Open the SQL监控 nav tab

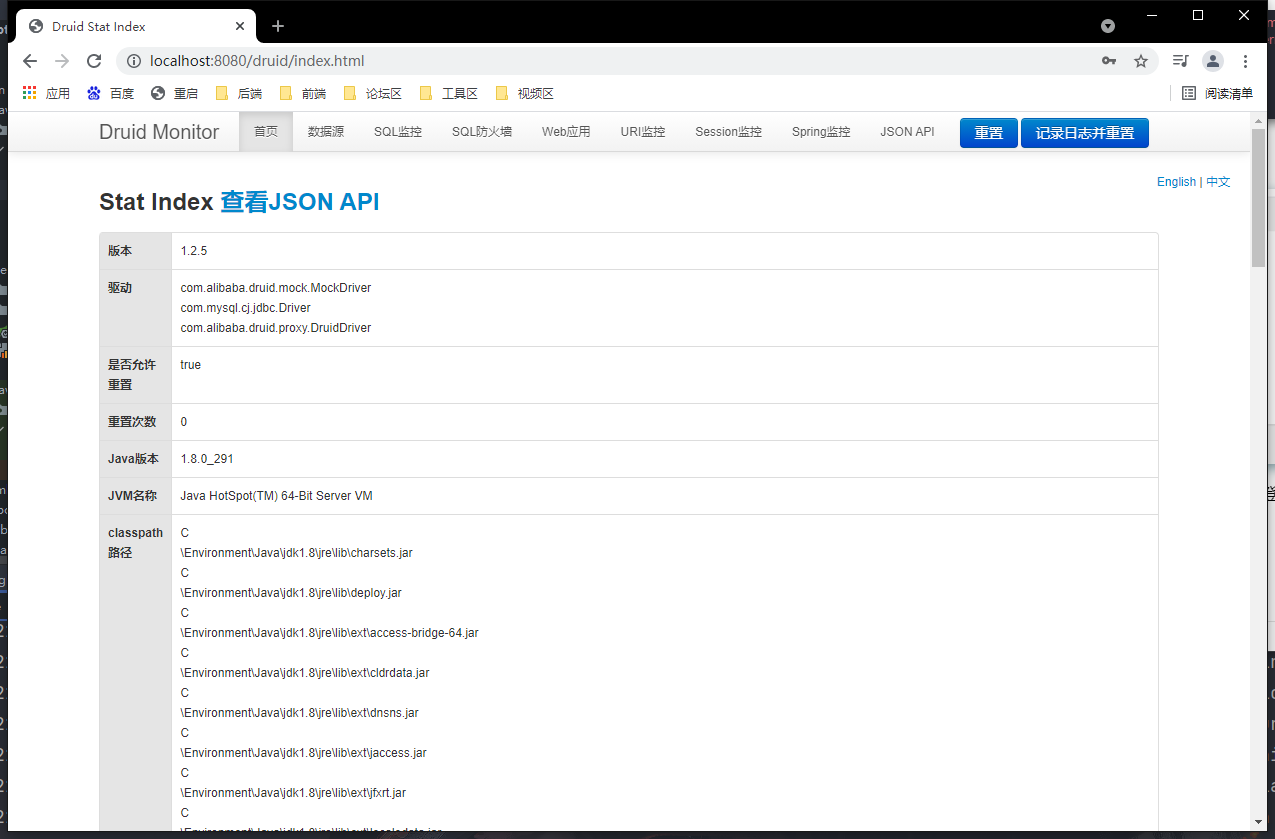click(x=398, y=132)
